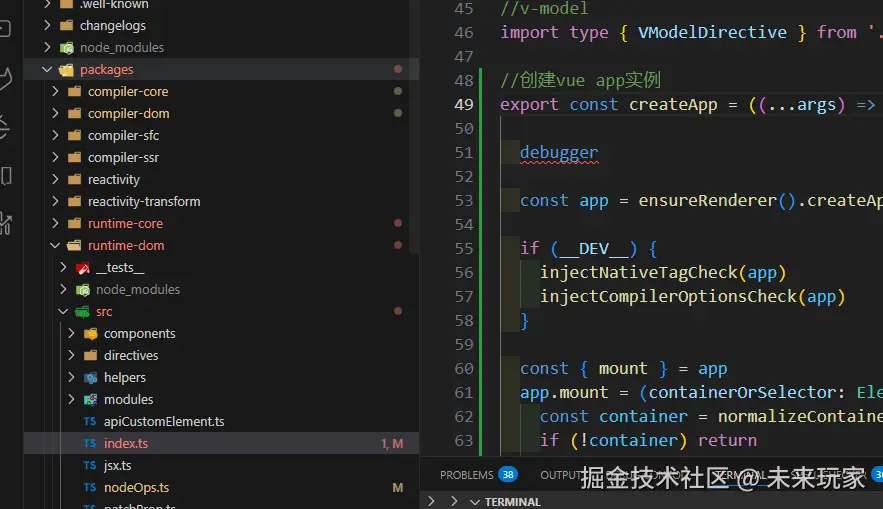Image resolution: width=883 pixels, height=509 pixels.
Task: Select the reactivity folder name
Action: (114, 179)
